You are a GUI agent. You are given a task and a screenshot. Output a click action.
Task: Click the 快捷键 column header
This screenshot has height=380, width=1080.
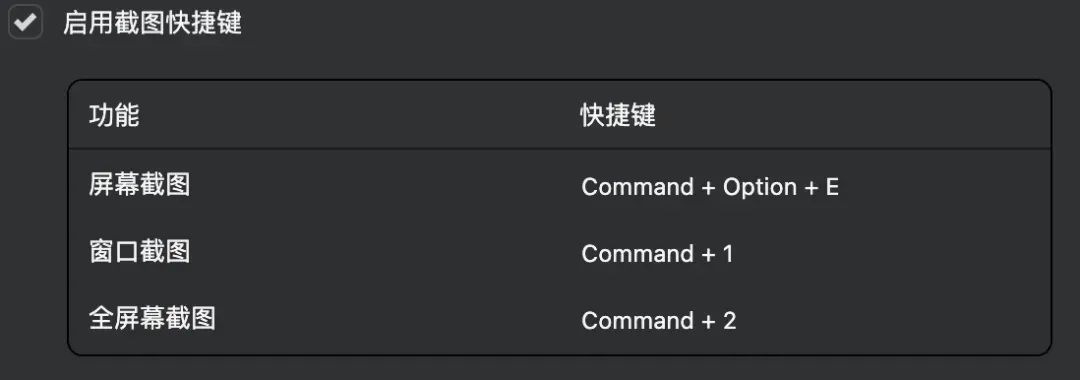click(x=618, y=116)
